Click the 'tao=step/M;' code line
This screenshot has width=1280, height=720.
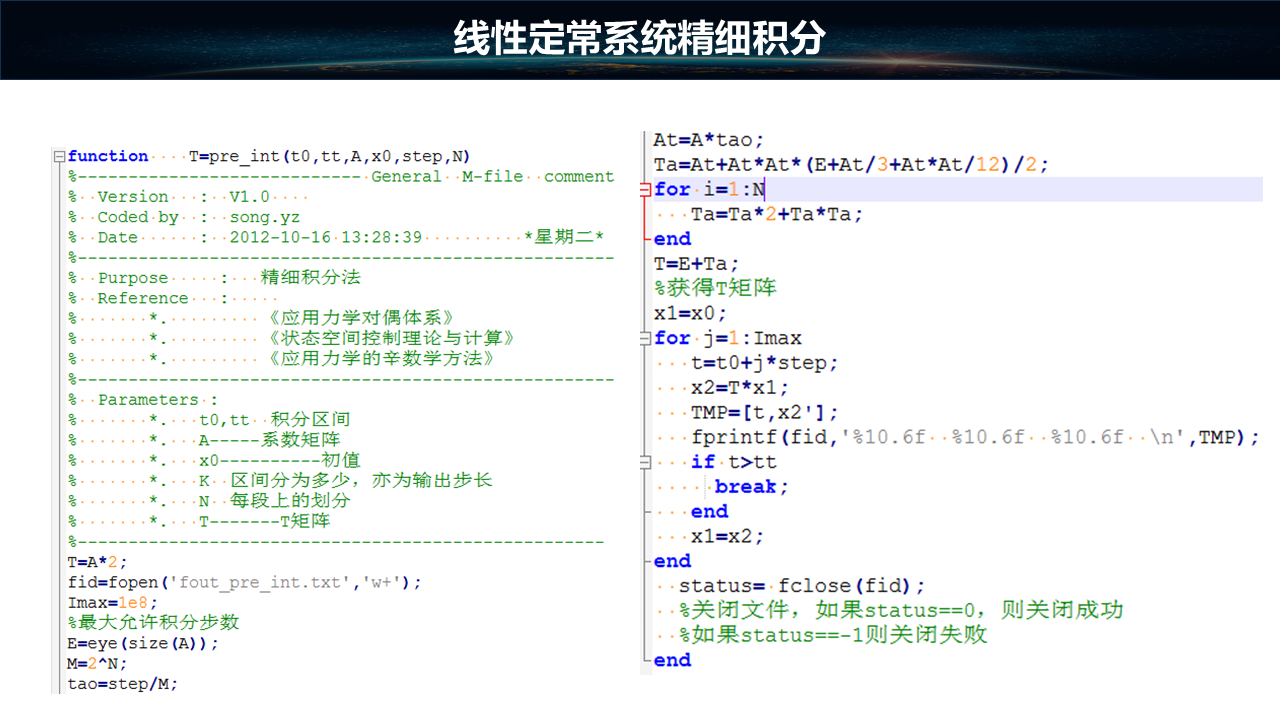[x=122, y=684]
